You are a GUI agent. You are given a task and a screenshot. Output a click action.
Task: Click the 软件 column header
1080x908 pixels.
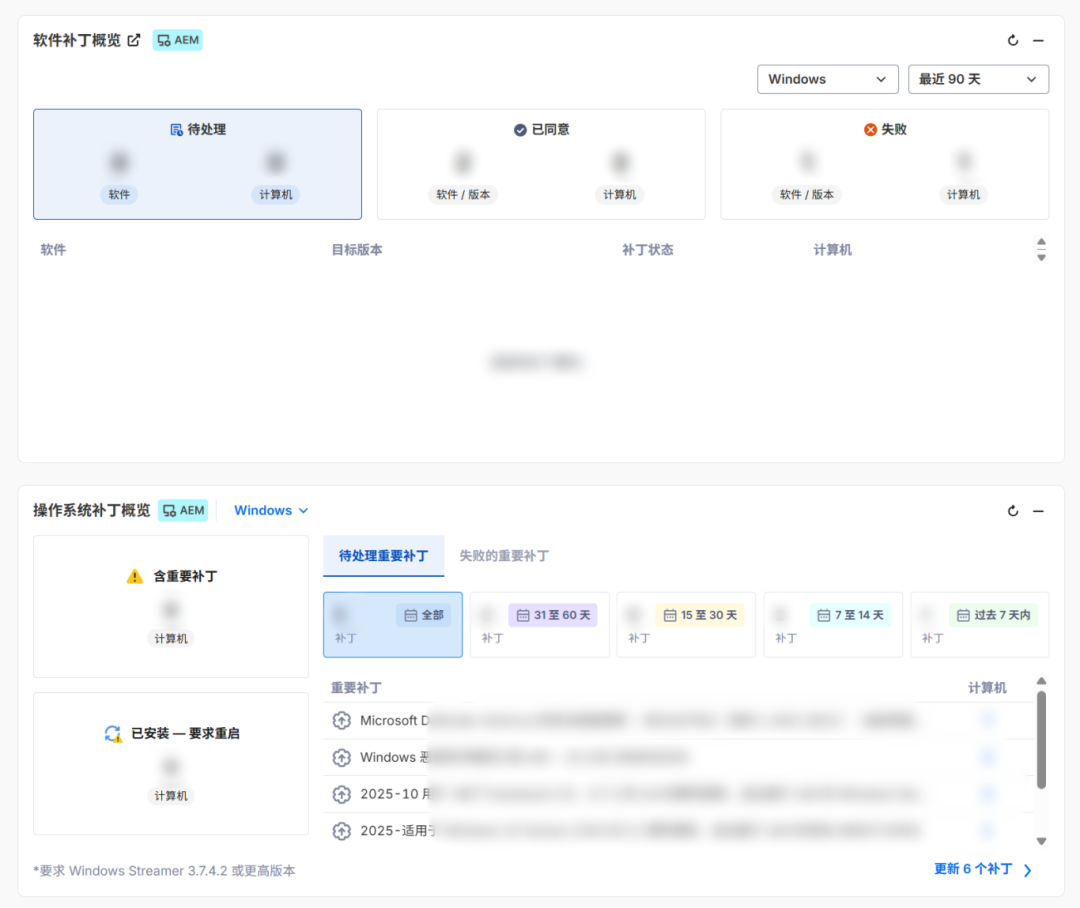coord(53,250)
